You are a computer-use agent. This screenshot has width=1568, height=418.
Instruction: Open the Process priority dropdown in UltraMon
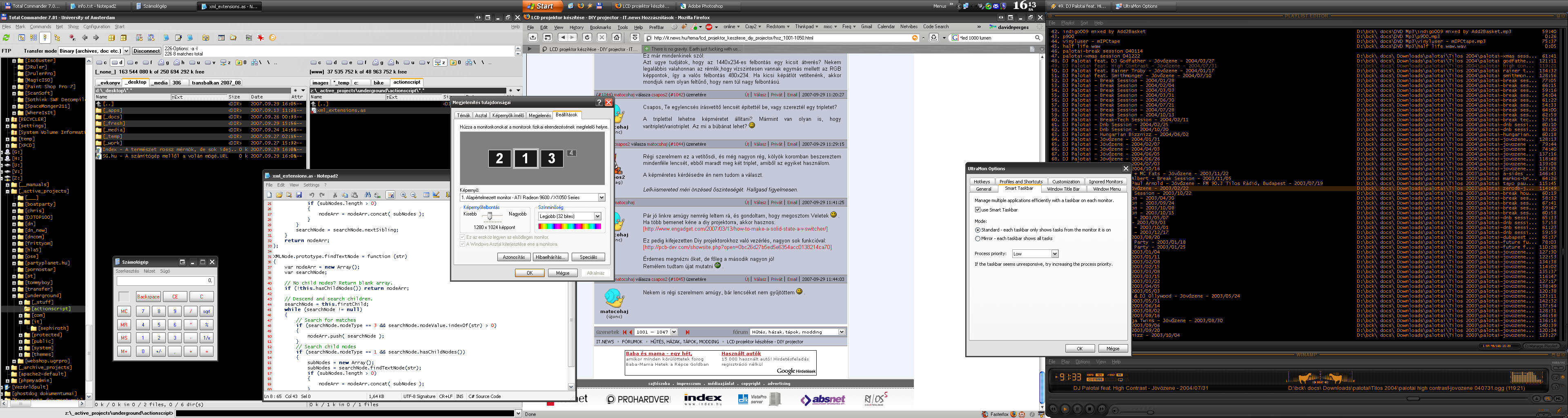[1055, 254]
